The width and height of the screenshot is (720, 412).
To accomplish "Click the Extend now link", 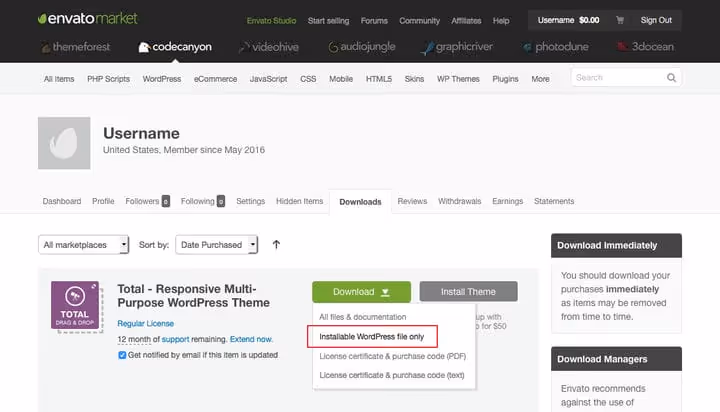I will click(x=251, y=339).
